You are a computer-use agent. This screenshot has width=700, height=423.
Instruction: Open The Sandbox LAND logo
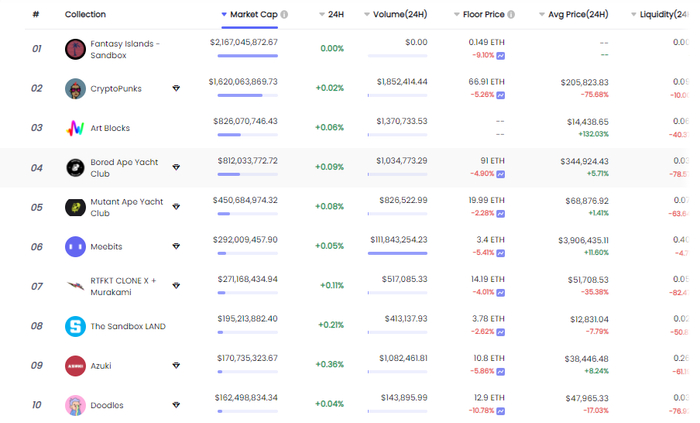point(75,326)
